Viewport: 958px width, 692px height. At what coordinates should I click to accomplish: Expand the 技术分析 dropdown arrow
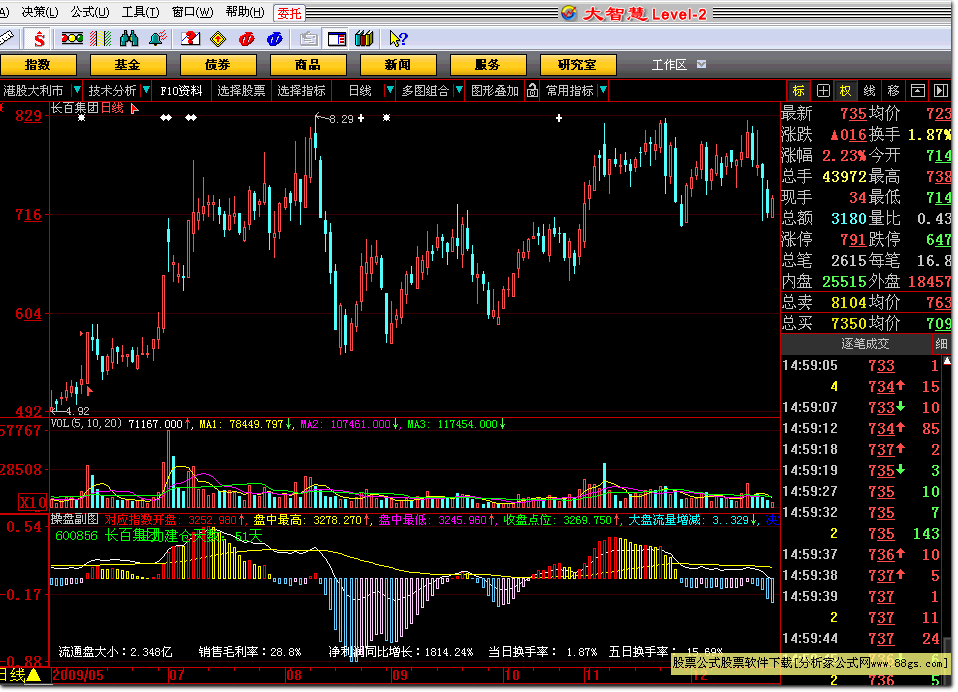146,90
